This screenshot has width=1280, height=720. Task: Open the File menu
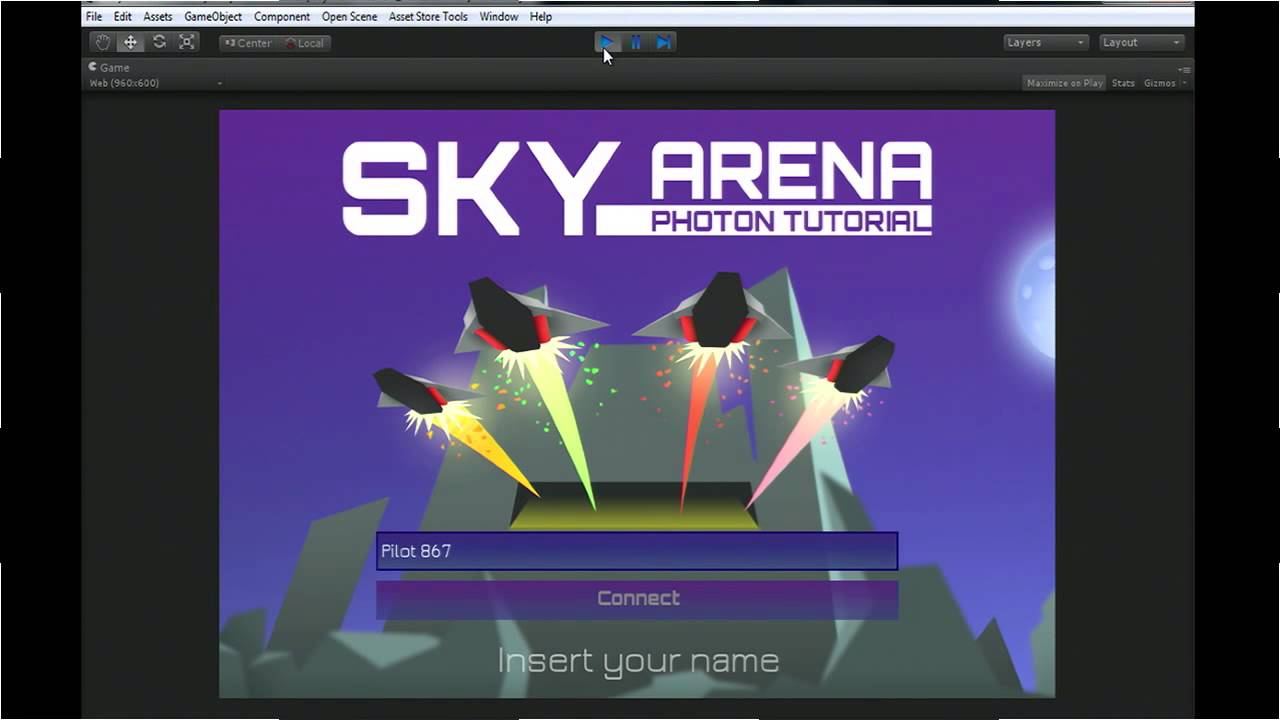tap(94, 17)
